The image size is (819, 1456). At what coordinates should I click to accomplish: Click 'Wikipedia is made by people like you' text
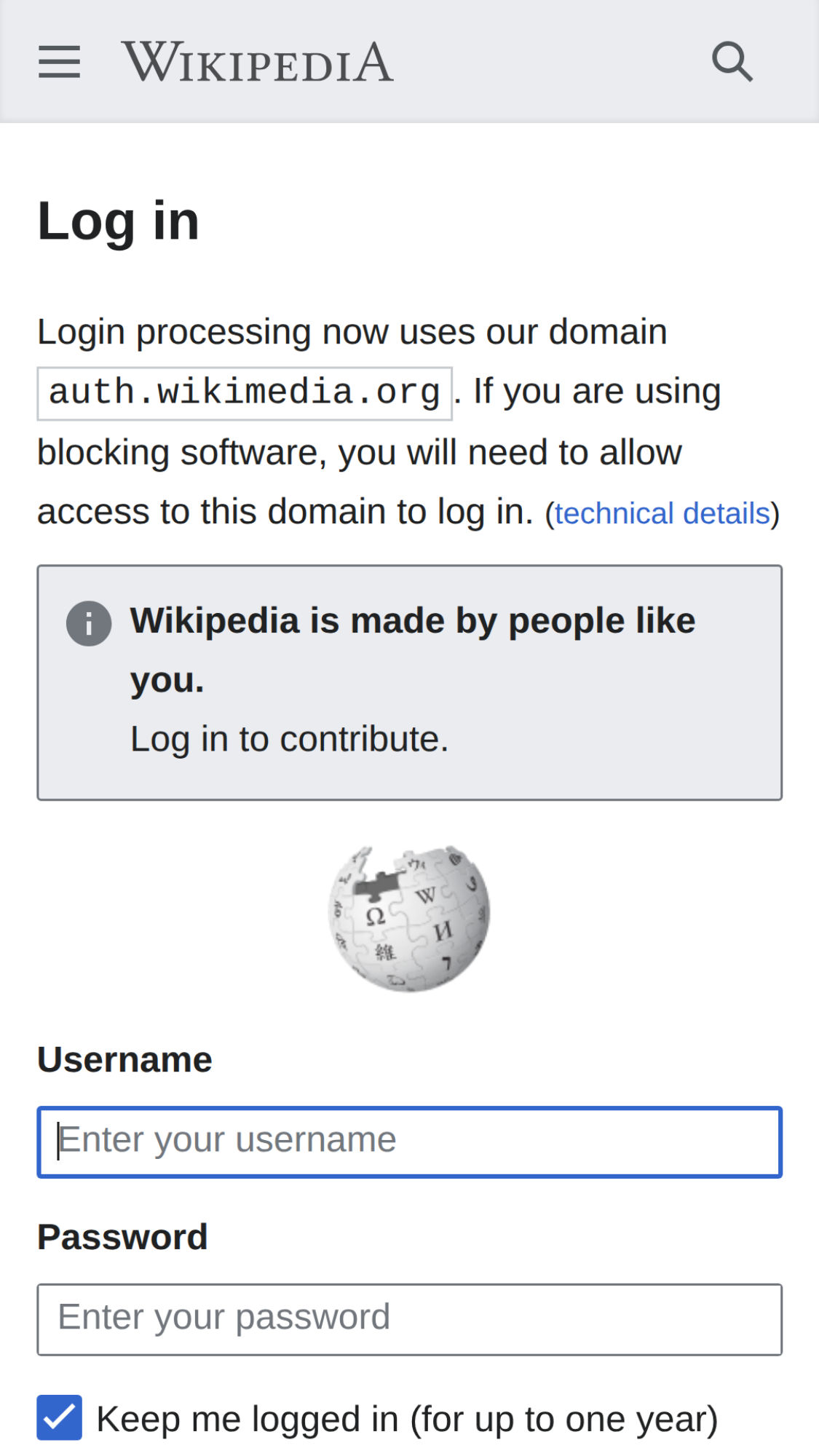(412, 622)
